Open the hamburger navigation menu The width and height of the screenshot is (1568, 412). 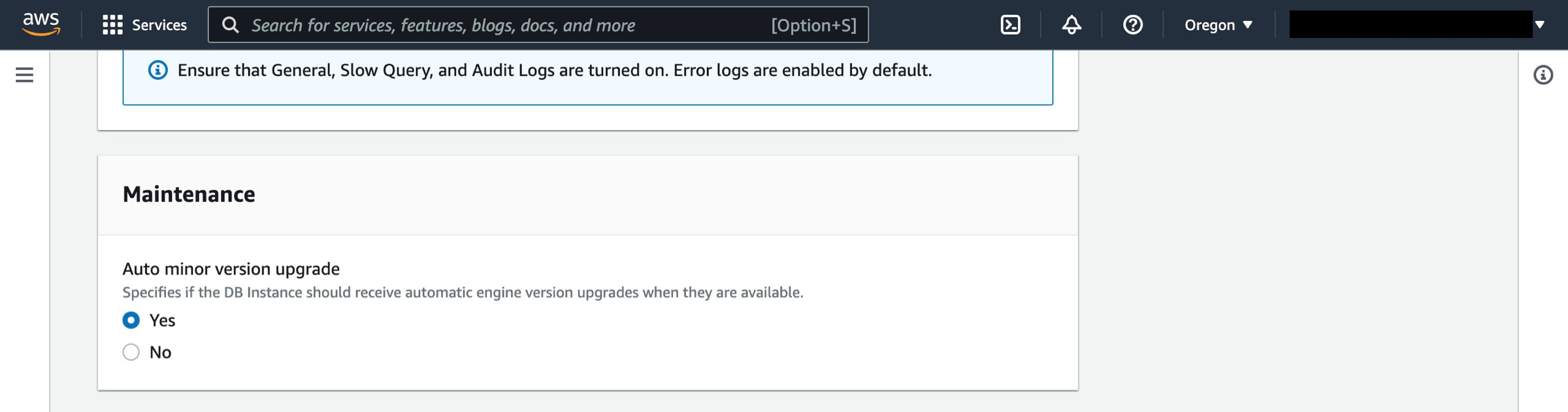click(x=25, y=75)
